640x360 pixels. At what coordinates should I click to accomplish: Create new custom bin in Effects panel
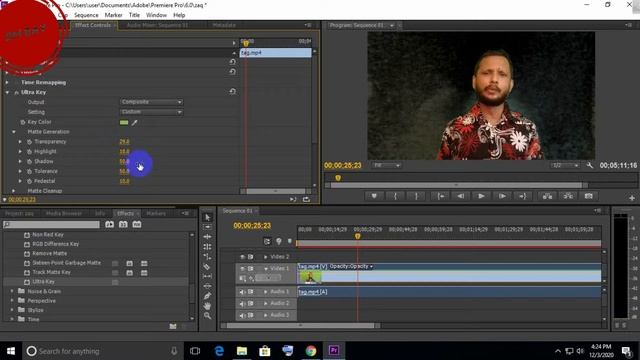coord(173,326)
